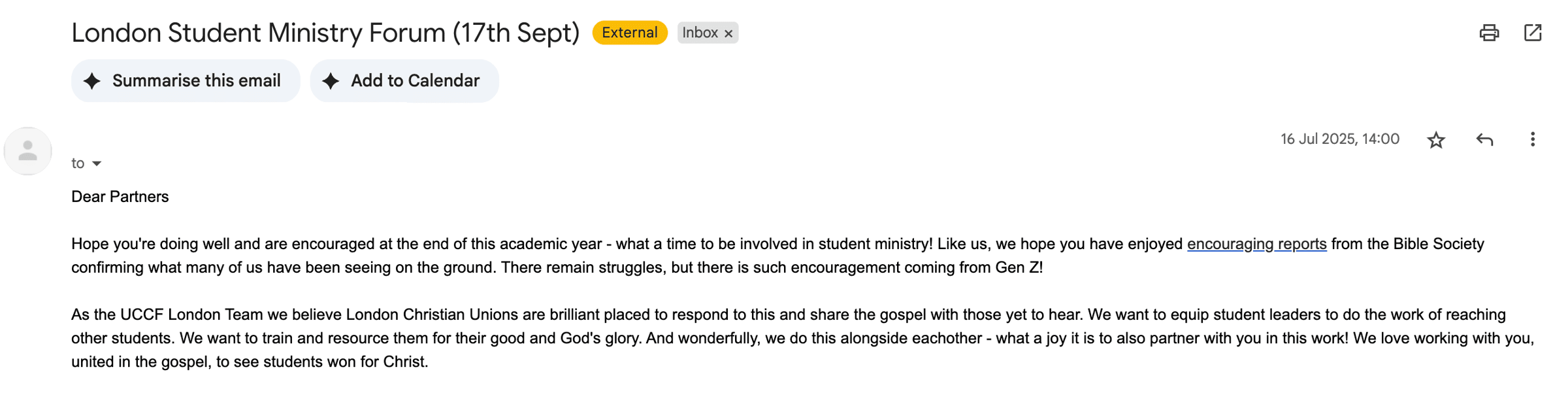Click the sparkle icon on Summarise this email
Screen dimensions: 1568x393
click(92, 81)
